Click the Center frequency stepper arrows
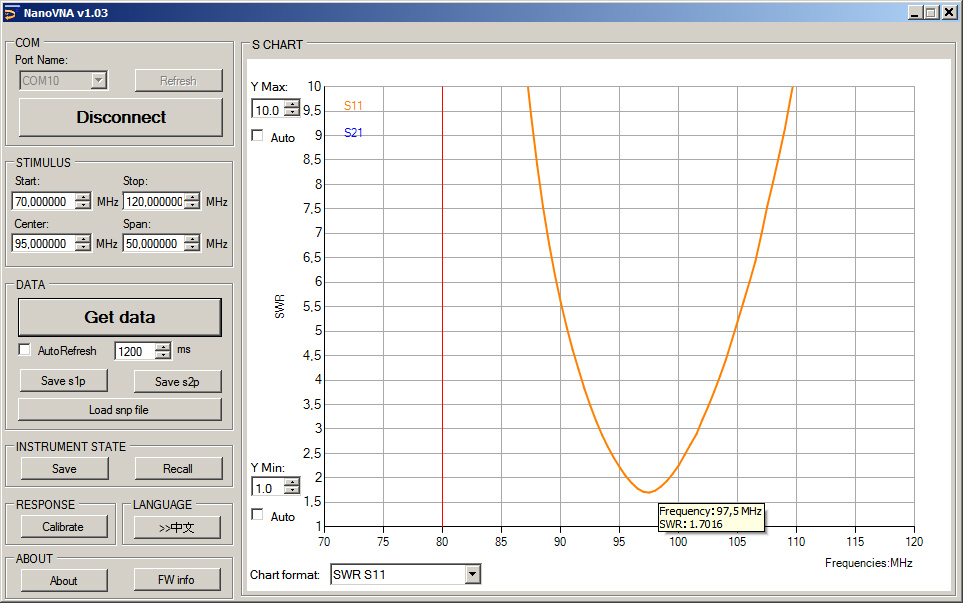 pyautogui.click(x=83, y=244)
